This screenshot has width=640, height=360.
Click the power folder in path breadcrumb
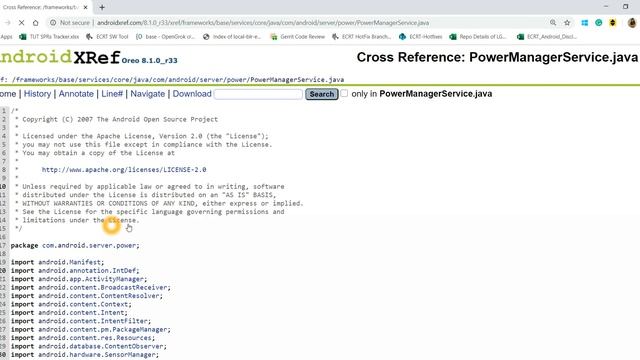(x=236, y=80)
